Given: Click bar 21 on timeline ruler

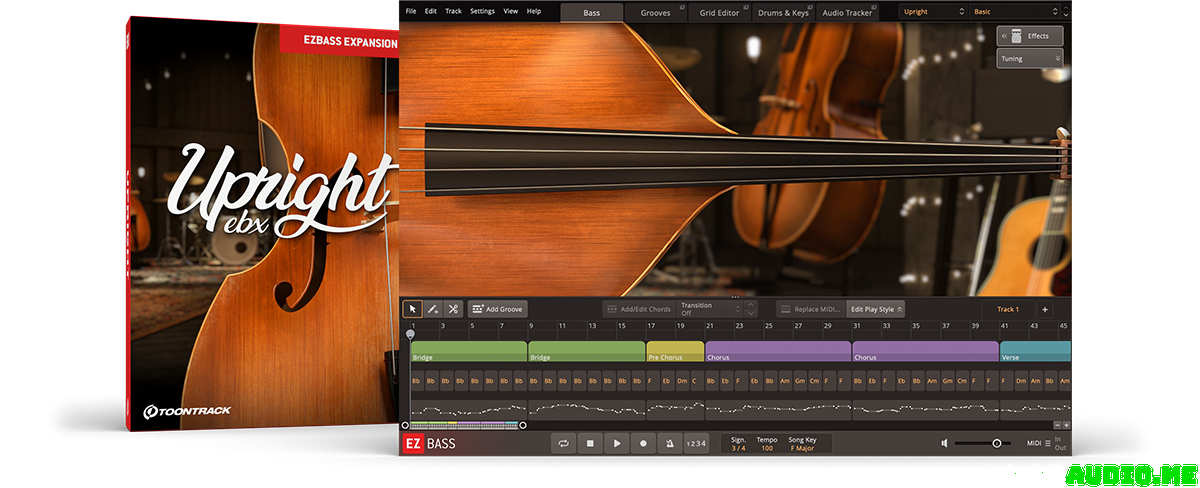Looking at the screenshot, I should [710, 326].
